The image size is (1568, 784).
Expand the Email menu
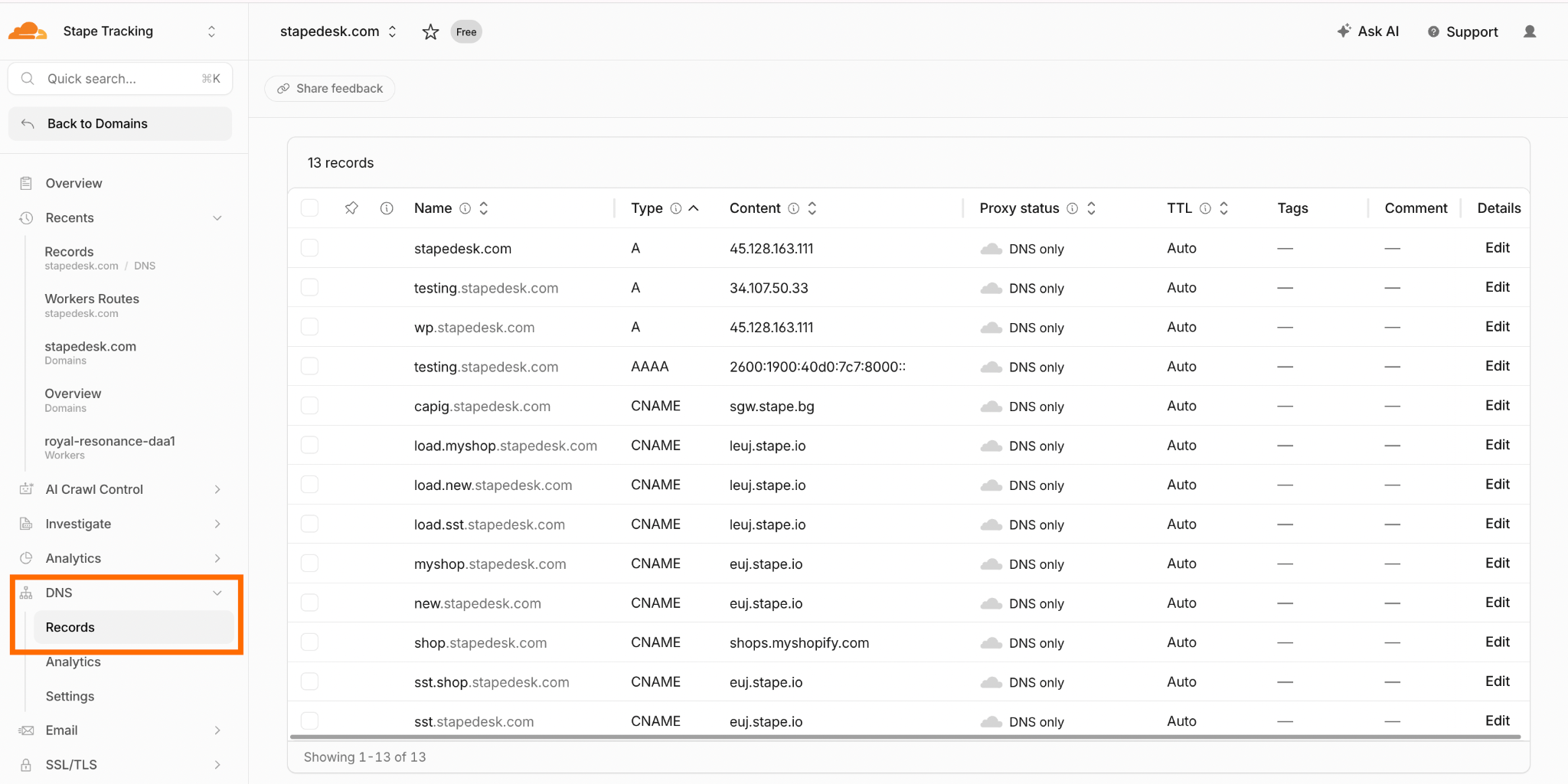click(217, 730)
